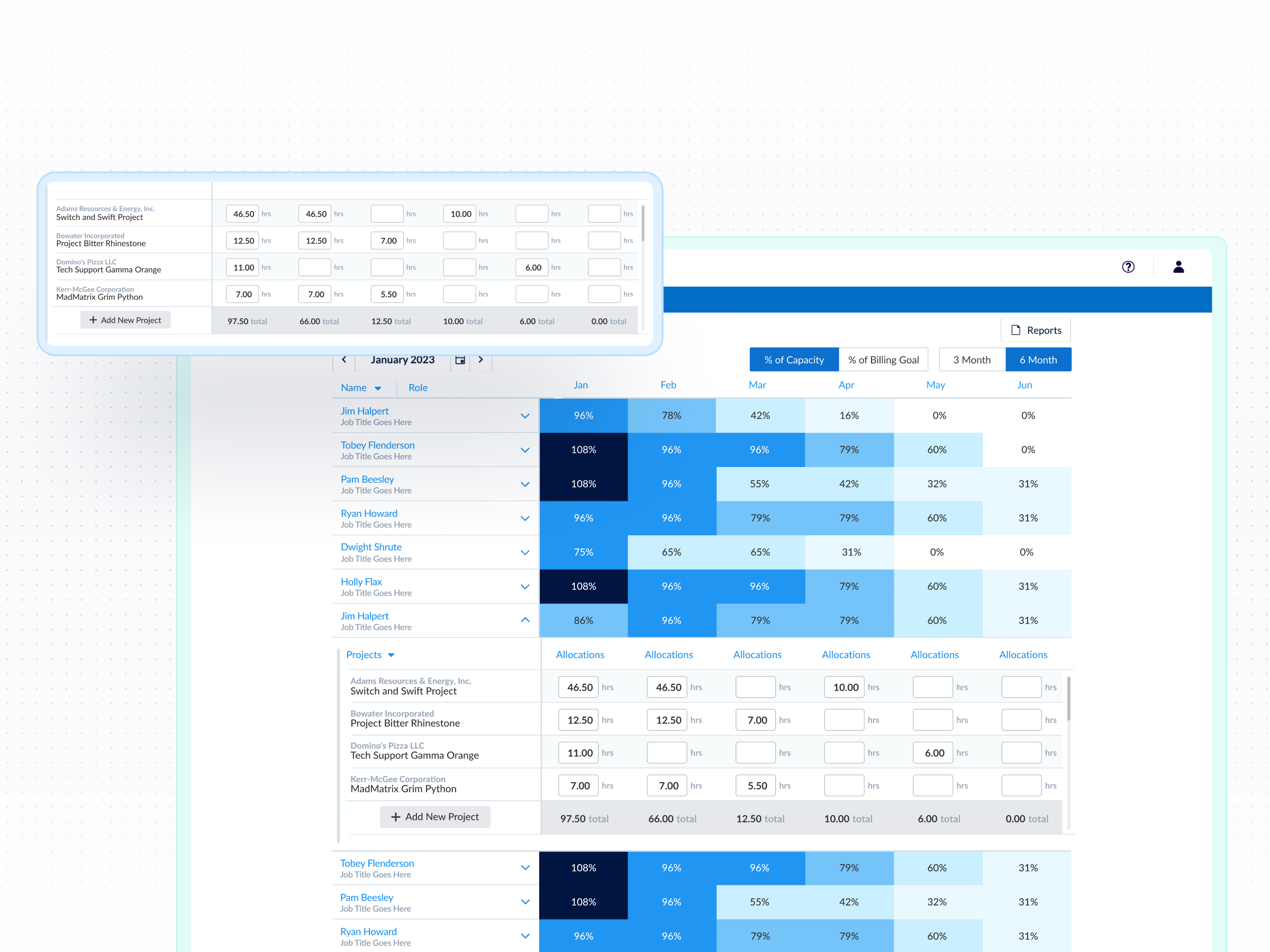The height and width of the screenshot is (952, 1270).
Task: Open the Dwight Shrute name link
Action: pos(371,547)
